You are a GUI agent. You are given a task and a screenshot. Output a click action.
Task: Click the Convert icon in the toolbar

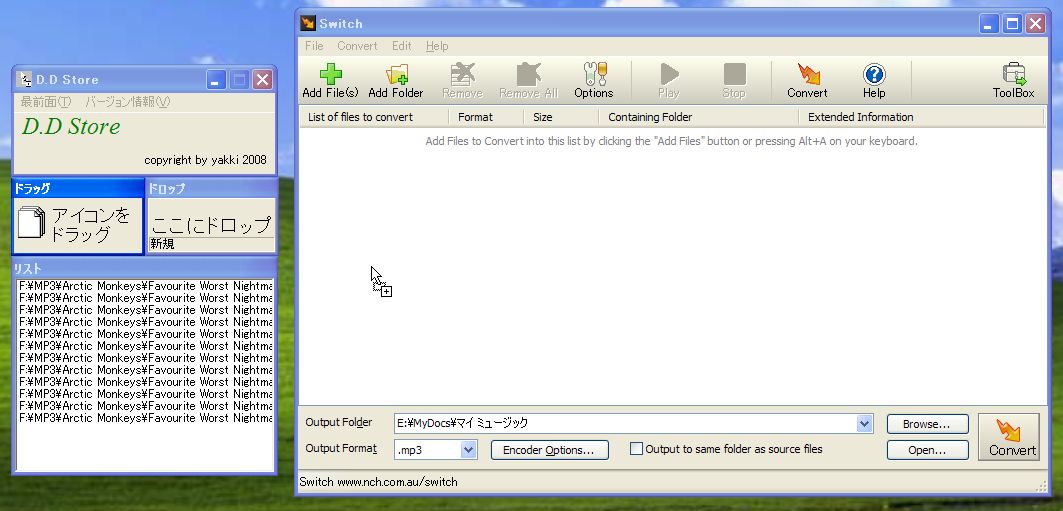click(x=807, y=81)
